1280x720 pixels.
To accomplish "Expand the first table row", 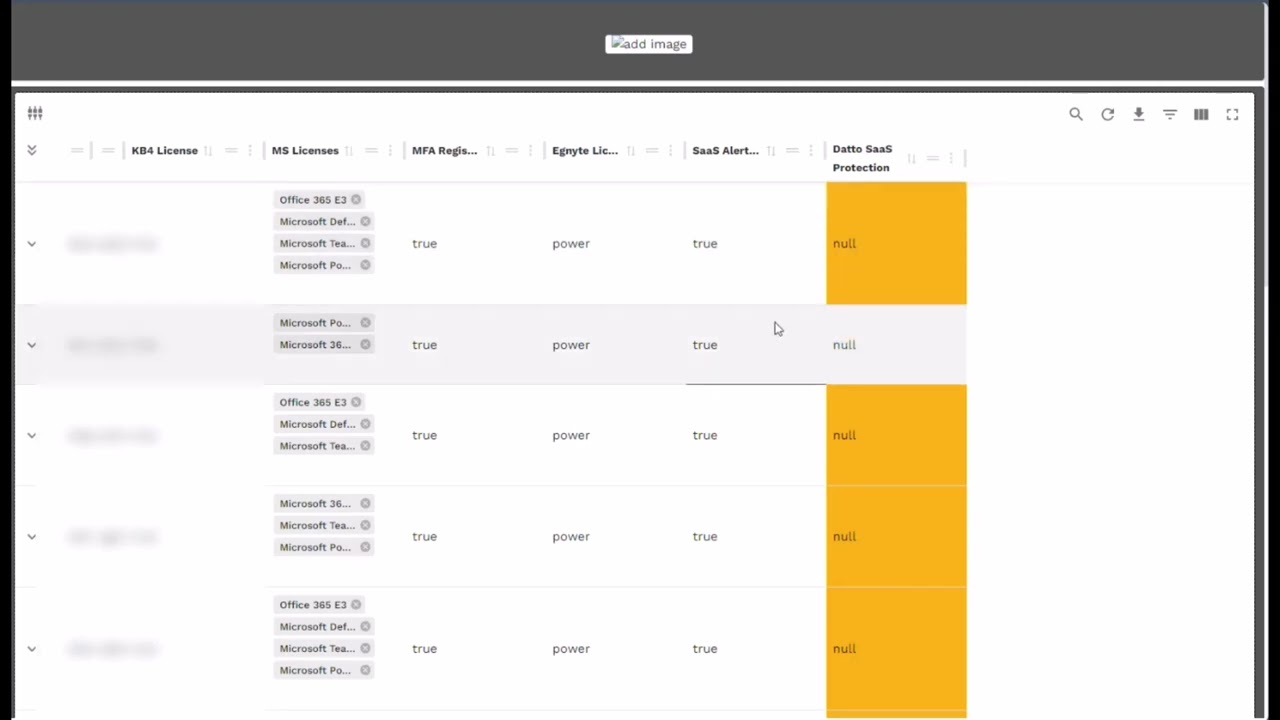I will [32, 244].
